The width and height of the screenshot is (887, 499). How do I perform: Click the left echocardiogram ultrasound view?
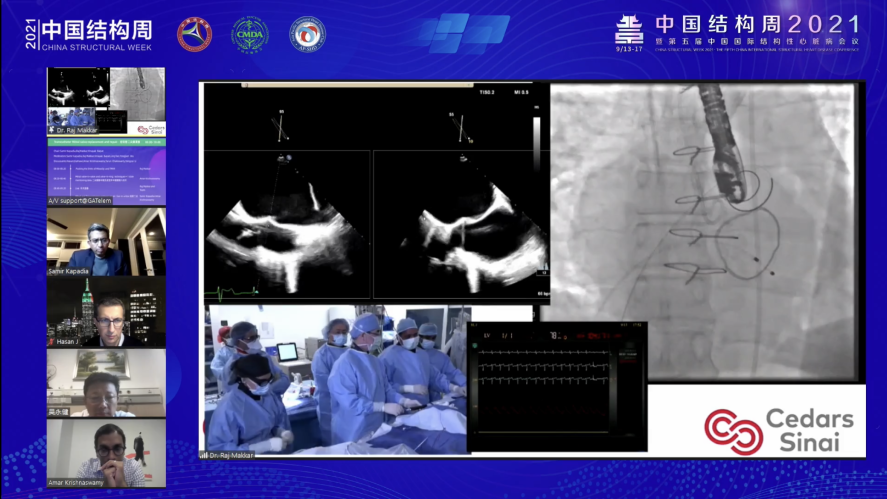point(287,224)
